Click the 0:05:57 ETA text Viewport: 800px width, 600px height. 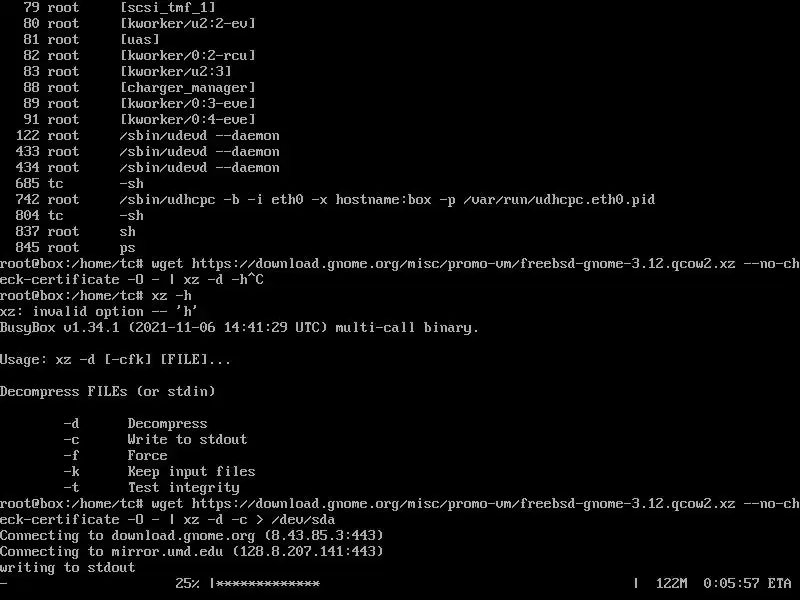click(747, 583)
